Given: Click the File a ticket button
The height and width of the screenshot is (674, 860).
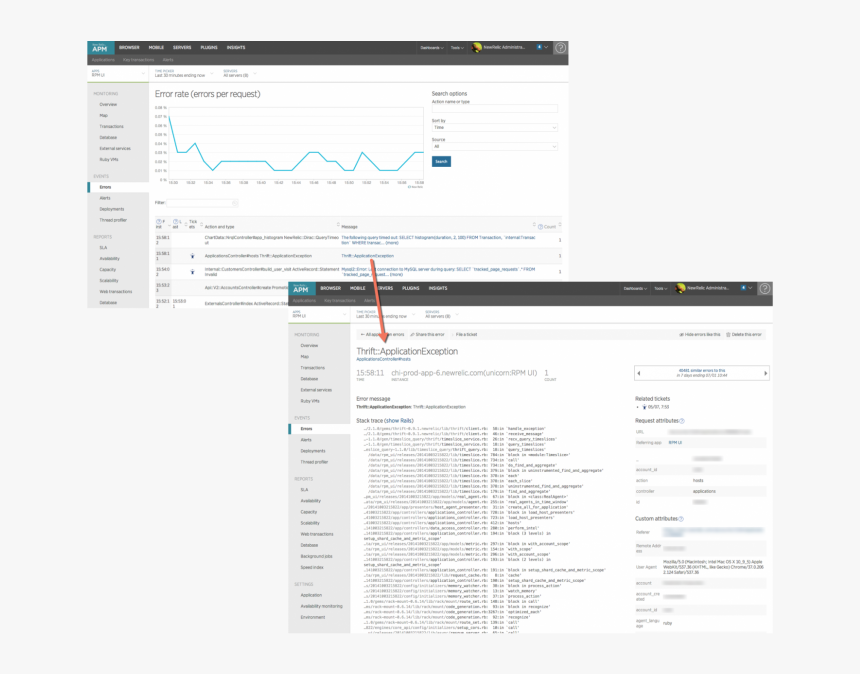Looking at the screenshot, I should (x=467, y=335).
